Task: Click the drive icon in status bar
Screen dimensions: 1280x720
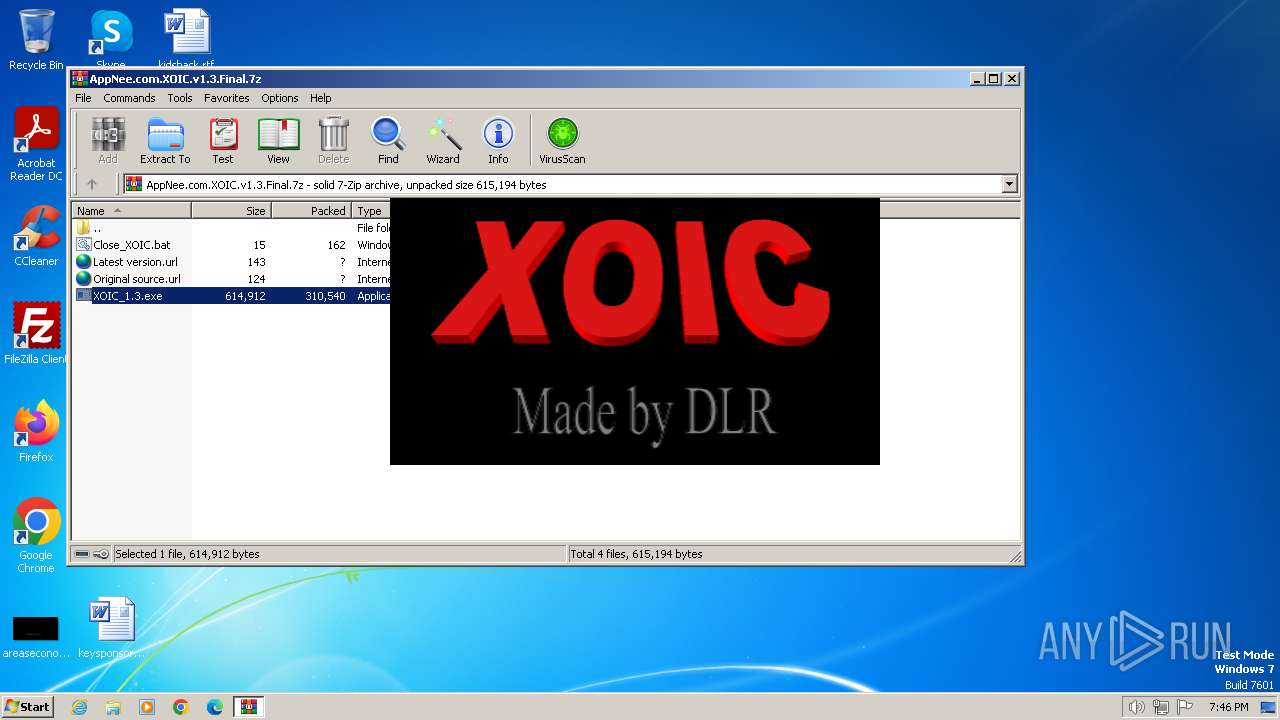Action: tap(82, 554)
